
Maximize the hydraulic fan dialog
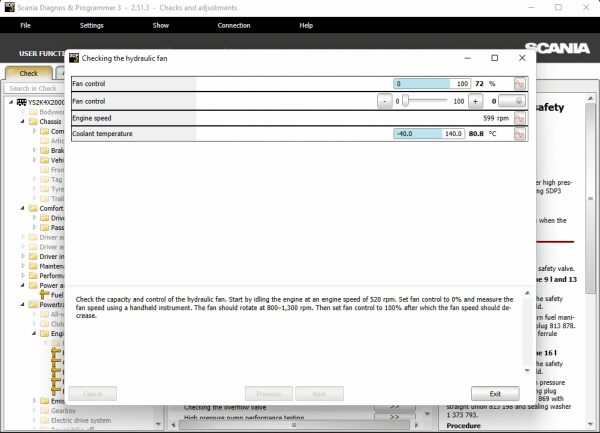pyautogui.click(x=494, y=58)
